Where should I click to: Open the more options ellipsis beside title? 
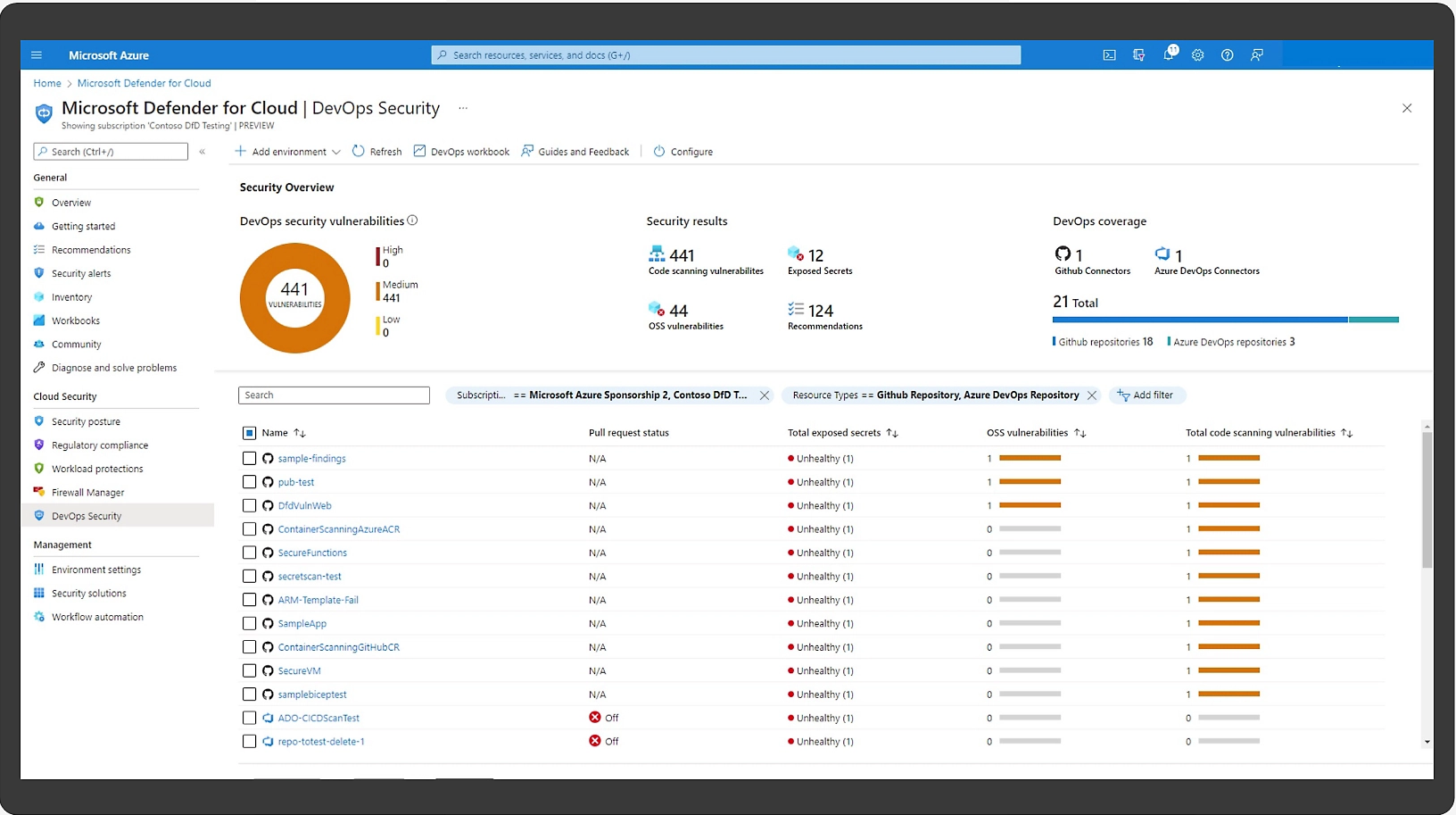(x=463, y=108)
